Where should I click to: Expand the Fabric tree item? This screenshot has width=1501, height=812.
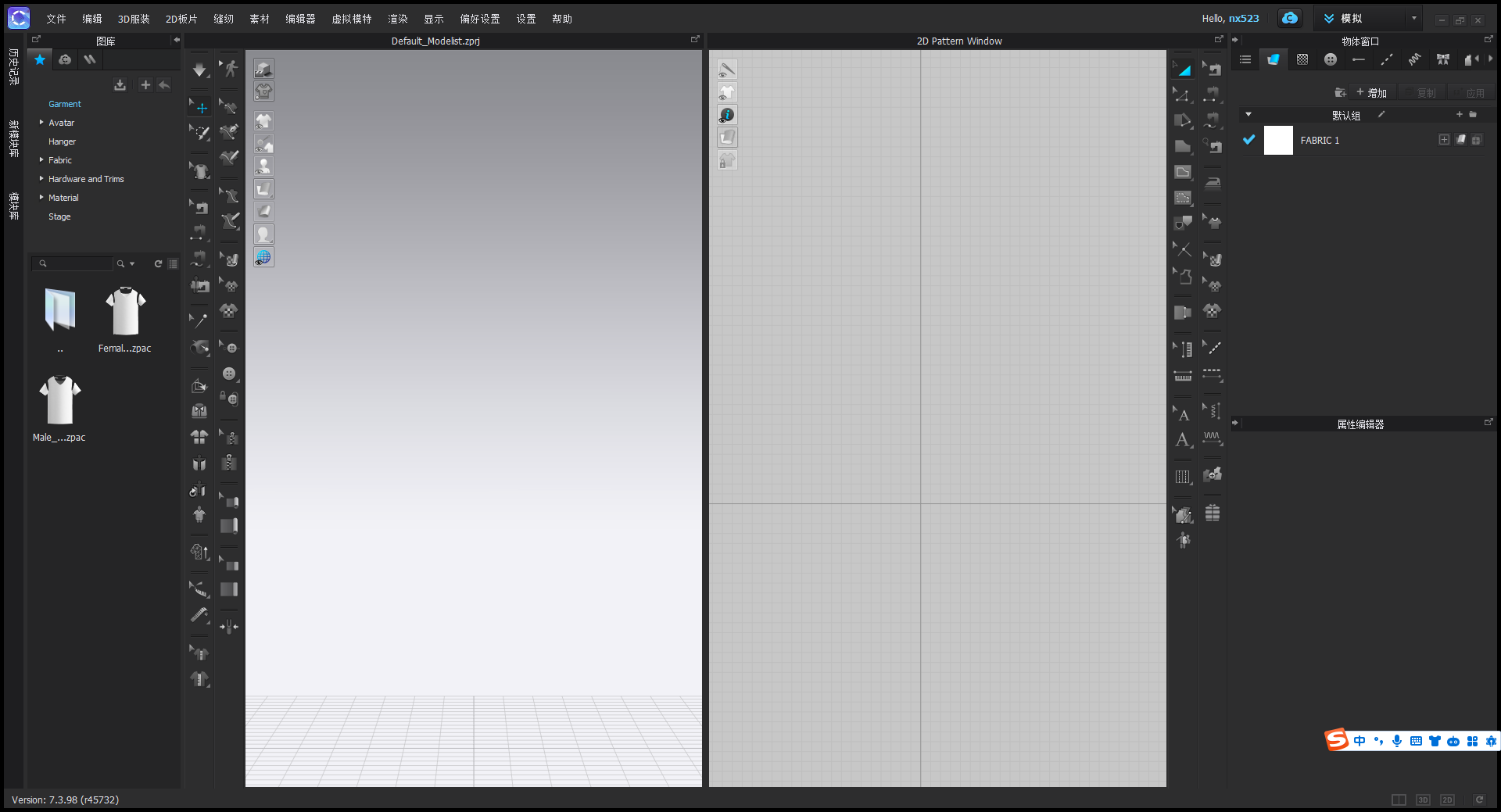coord(41,159)
